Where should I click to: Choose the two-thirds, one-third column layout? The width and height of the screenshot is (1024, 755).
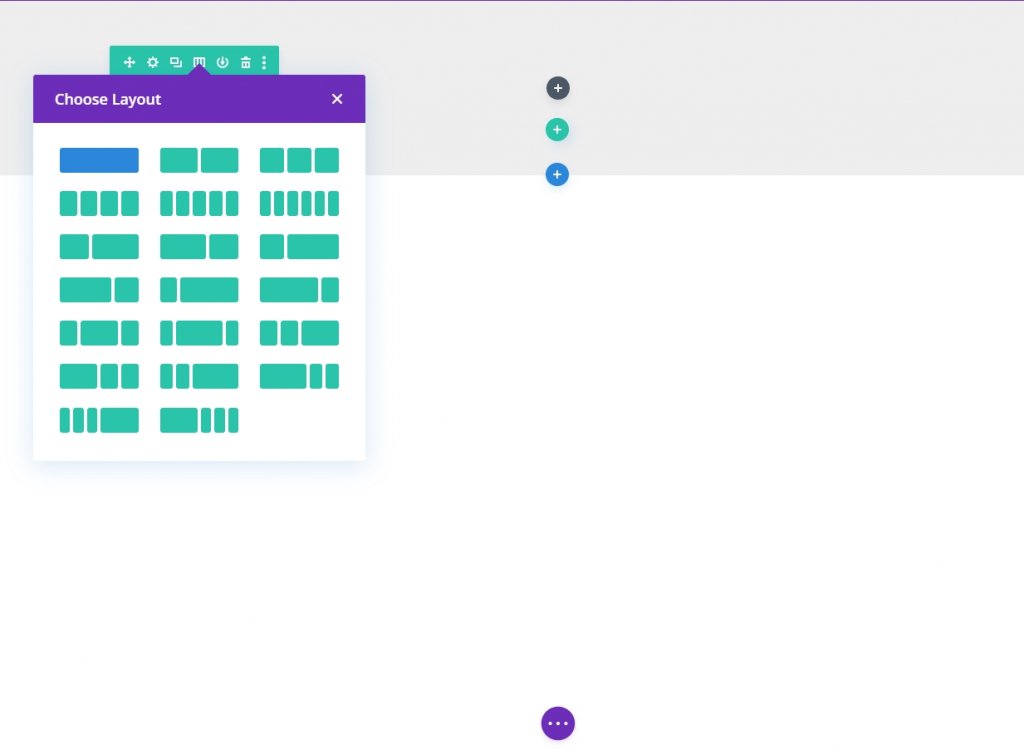(99, 289)
